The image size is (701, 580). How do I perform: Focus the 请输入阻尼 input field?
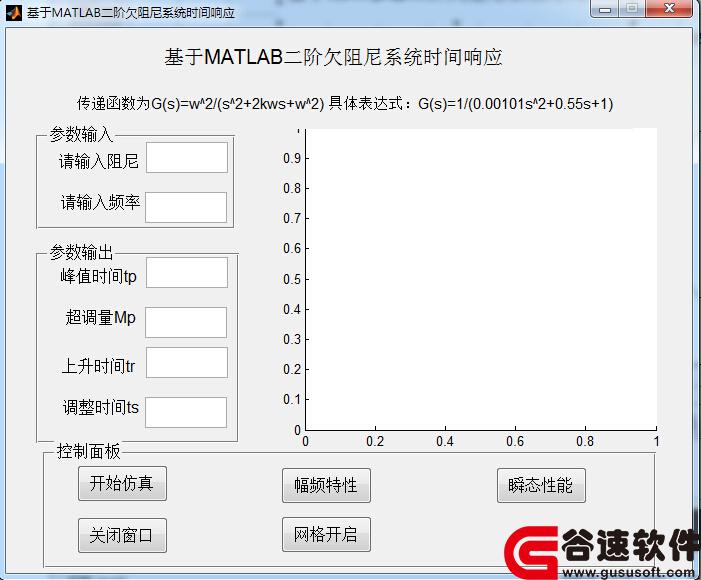pos(187,157)
